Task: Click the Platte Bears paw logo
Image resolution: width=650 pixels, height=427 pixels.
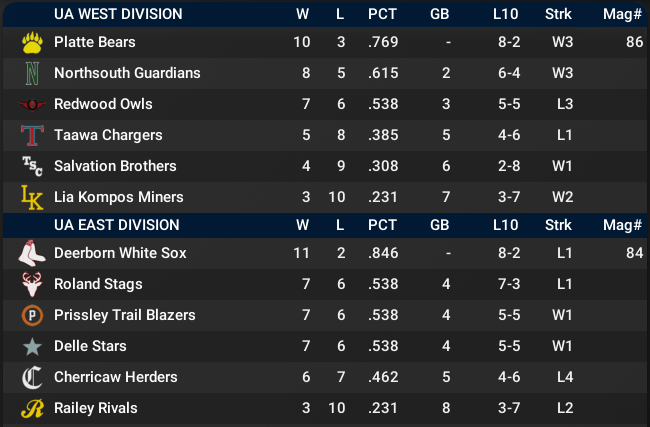Action: click(32, 43)
